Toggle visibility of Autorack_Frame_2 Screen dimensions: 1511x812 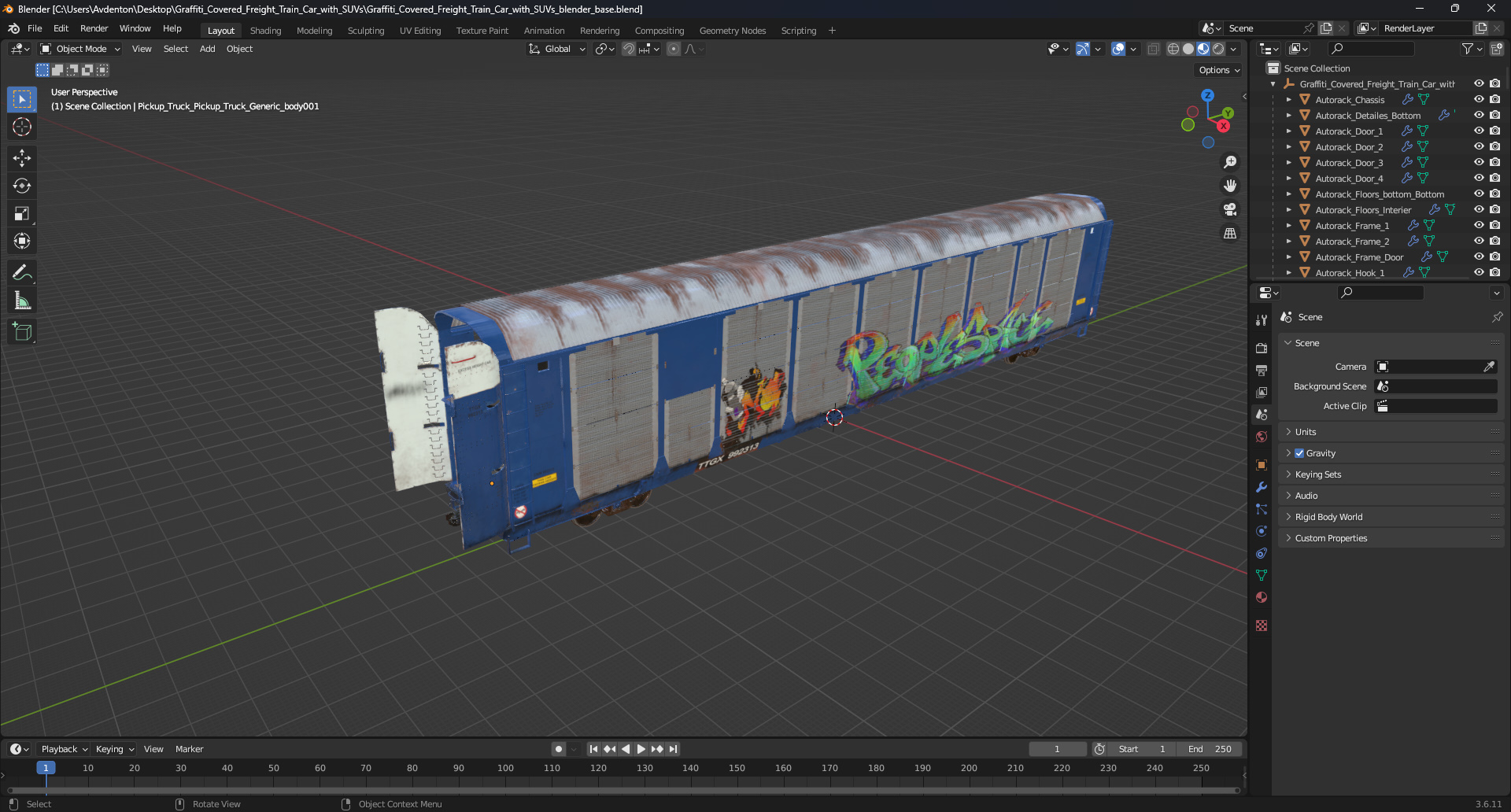click(x=1479, y=241)
